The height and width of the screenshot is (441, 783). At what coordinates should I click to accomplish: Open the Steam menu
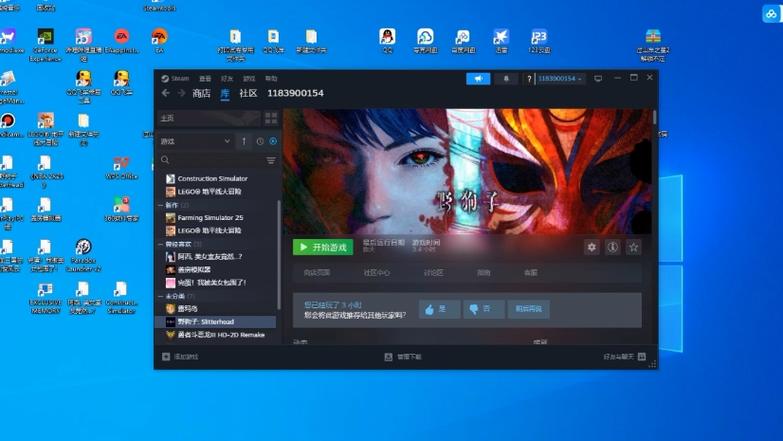pos(175,78)
